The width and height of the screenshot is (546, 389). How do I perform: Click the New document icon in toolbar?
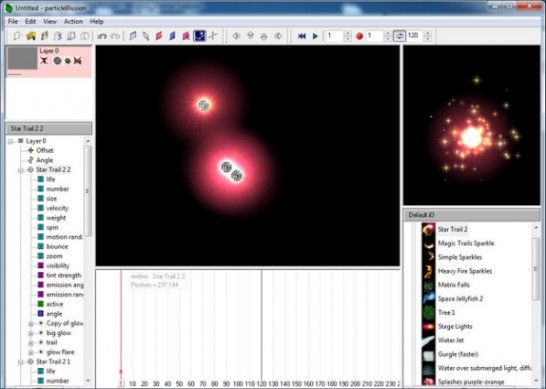click(x=17, y=36)
